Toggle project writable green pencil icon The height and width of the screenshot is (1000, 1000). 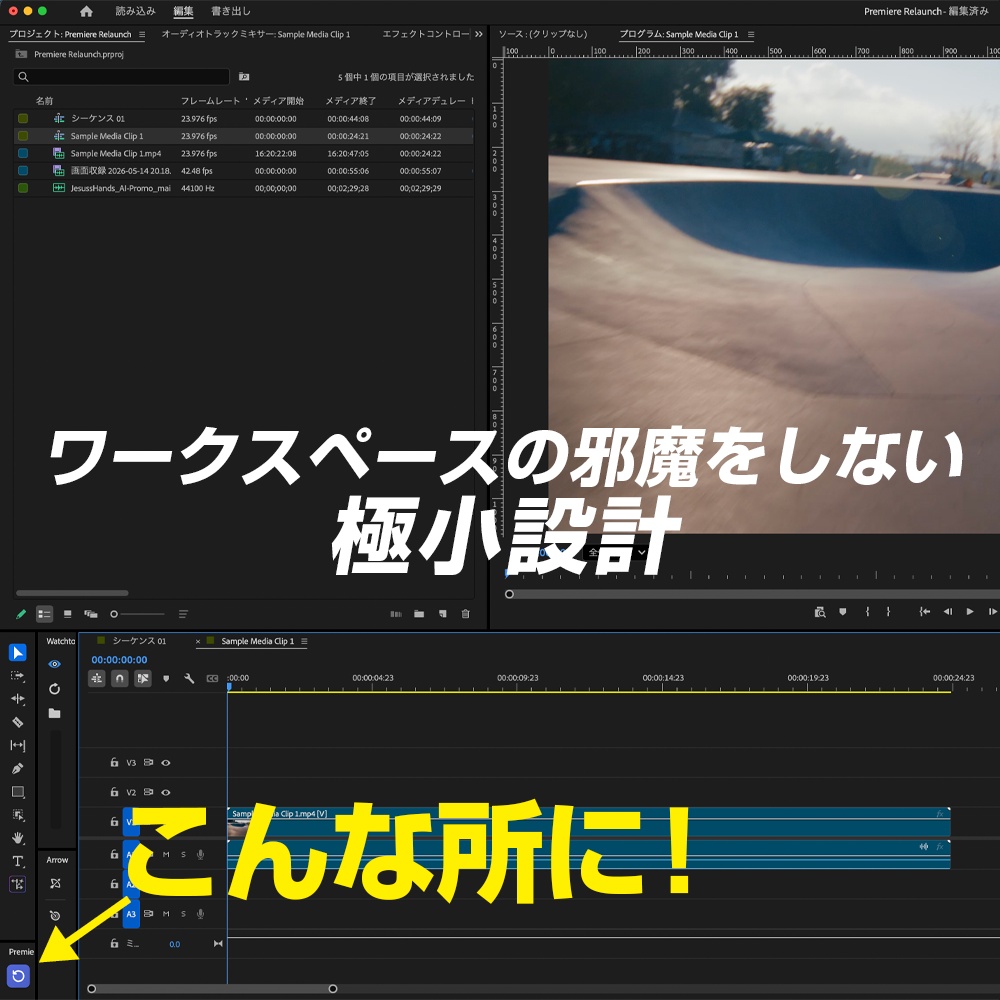(21, 614)
